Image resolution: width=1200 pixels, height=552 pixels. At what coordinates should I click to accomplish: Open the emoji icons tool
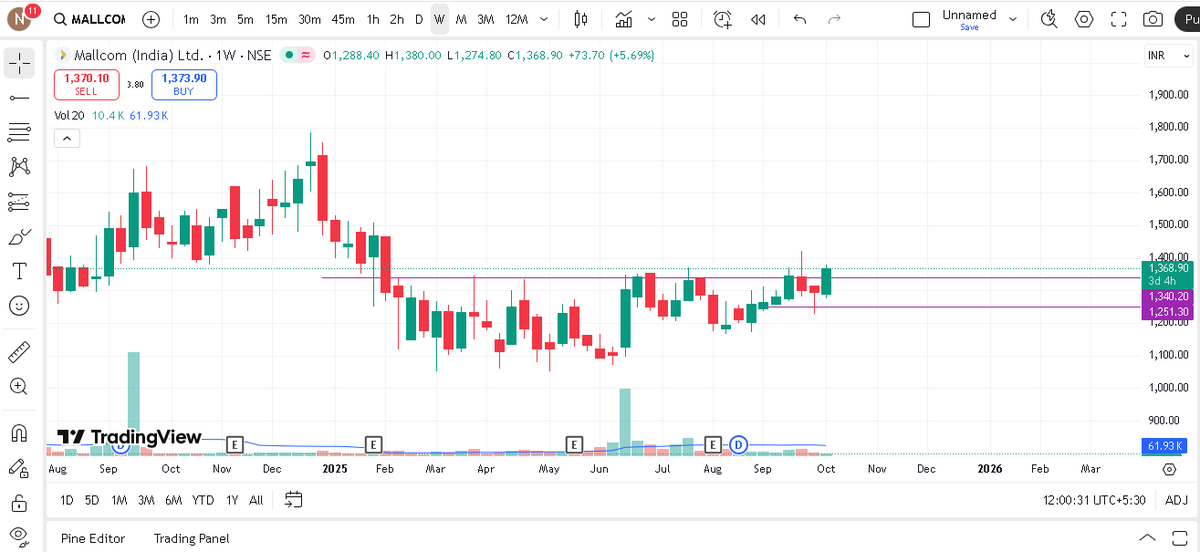18,305
